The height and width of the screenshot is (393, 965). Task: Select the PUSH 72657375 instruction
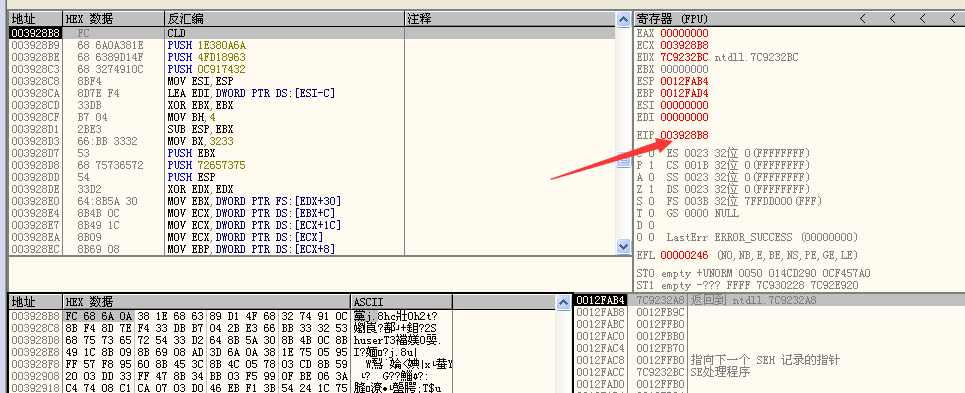tap(312, 165)
